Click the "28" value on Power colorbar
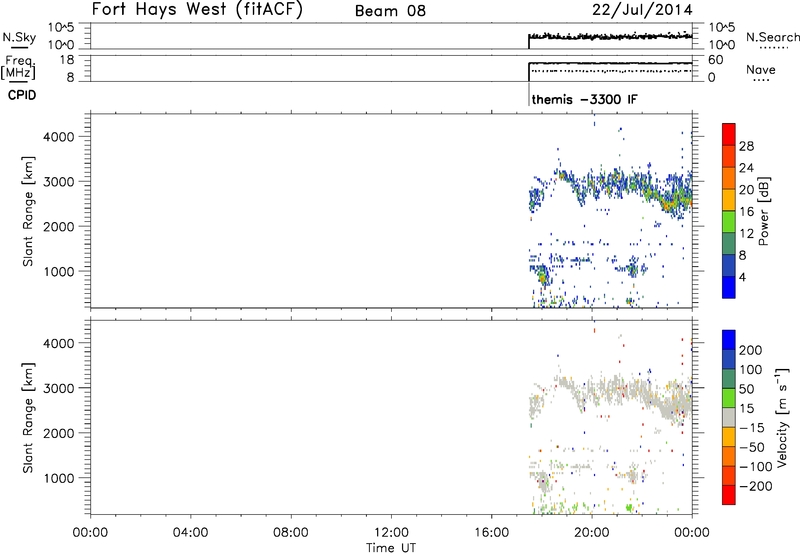Viewport: 800px width, 554px height. pyautogui.click(x=746, y=146)
